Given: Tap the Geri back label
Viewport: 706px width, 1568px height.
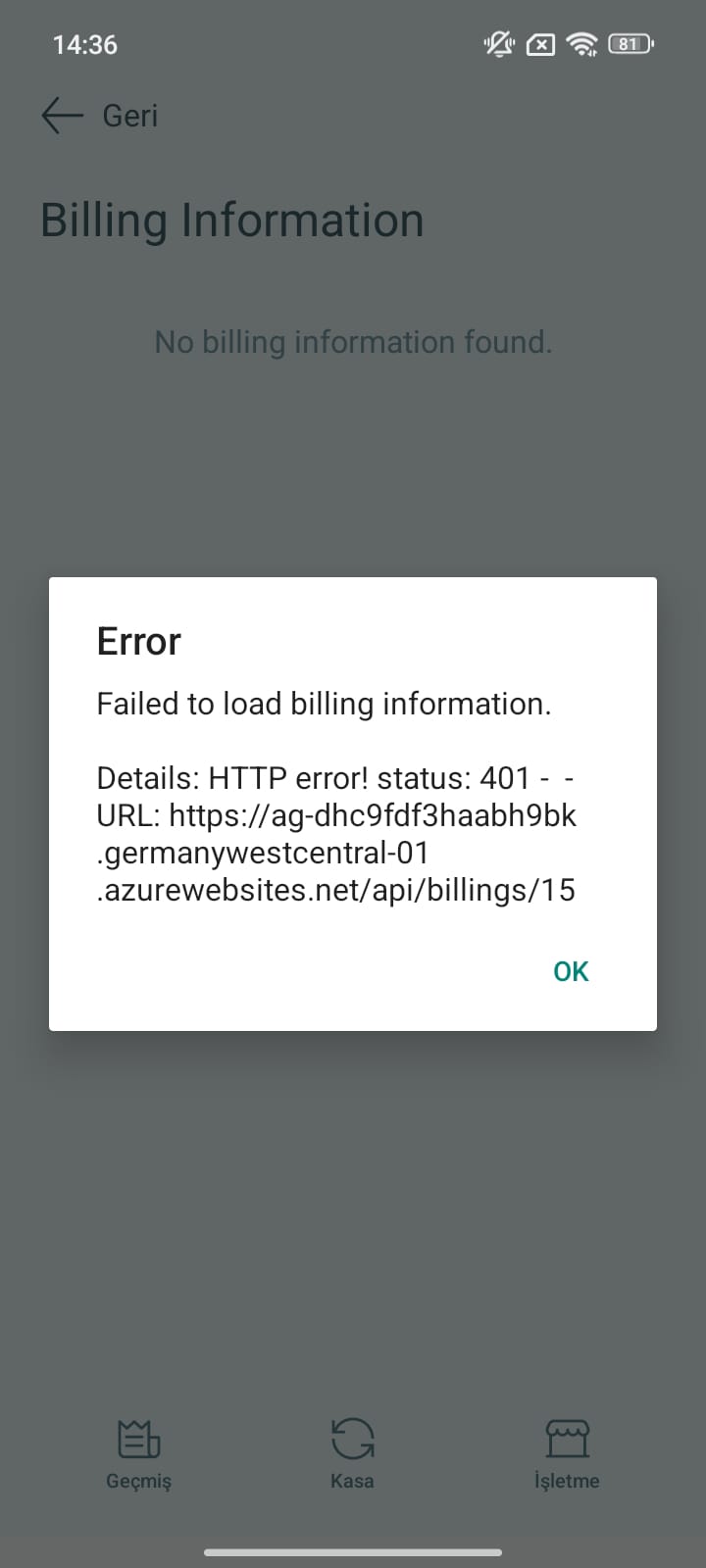Looking at the screenshot, I should [129, 116].
